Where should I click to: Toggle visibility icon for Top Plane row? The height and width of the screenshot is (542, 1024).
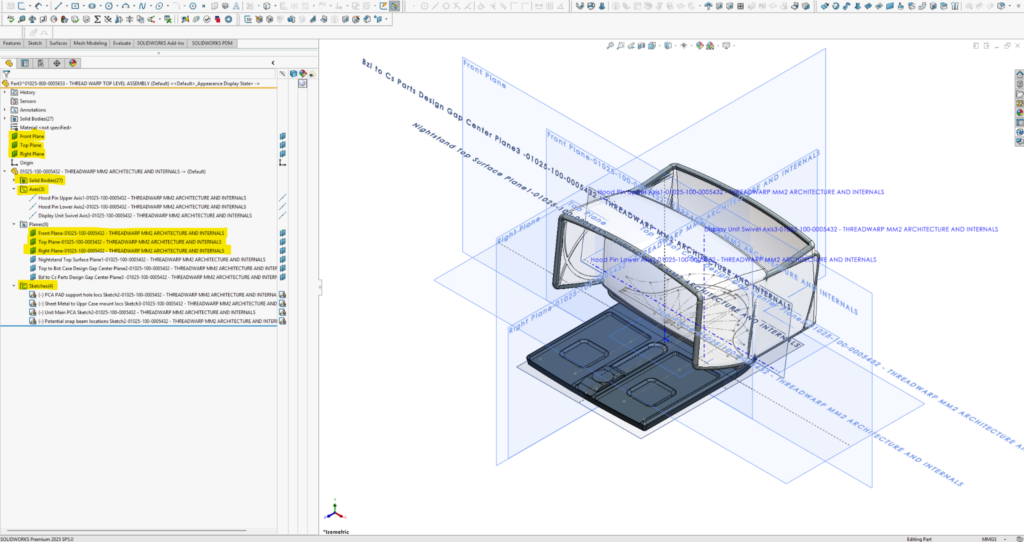point(283,145)
